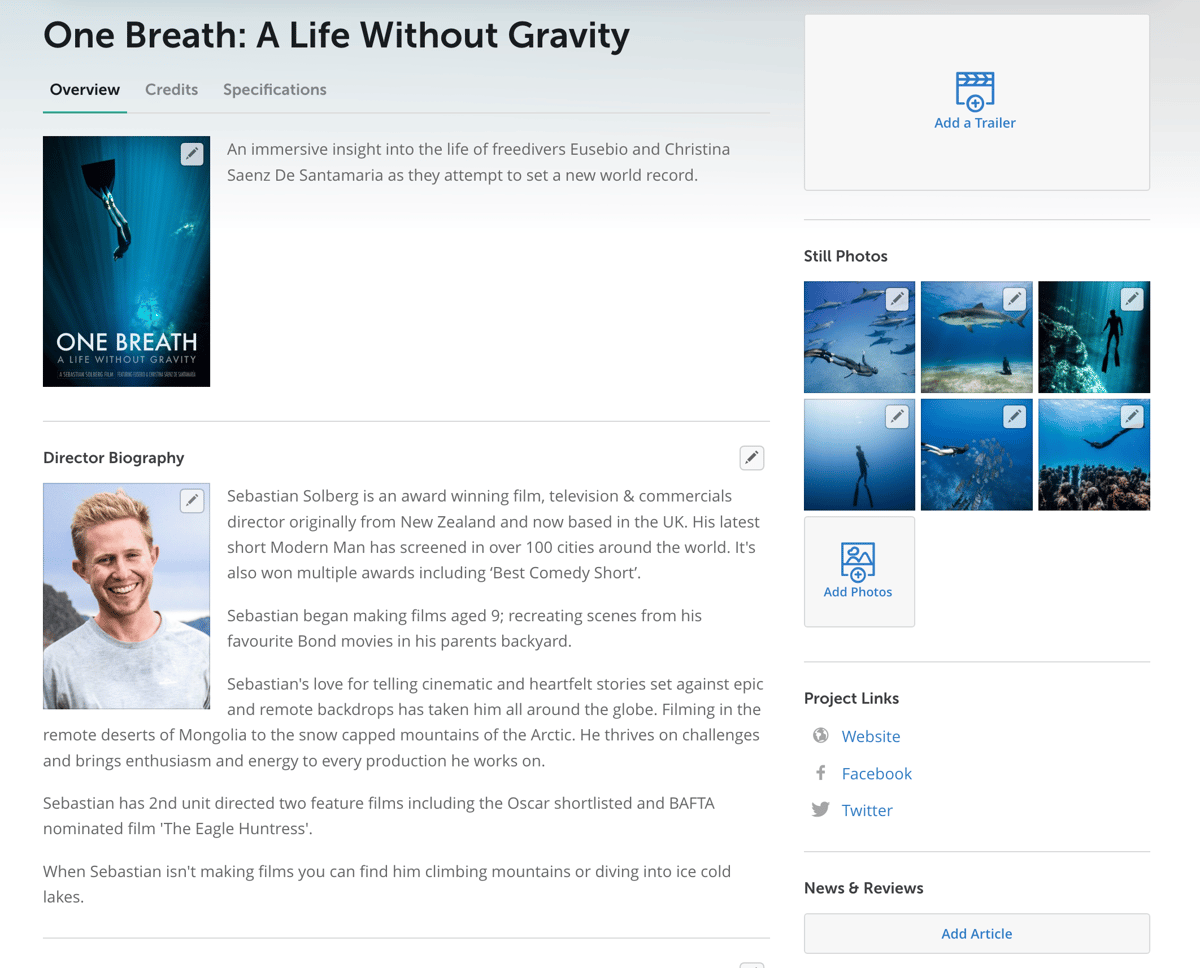Click the Add a Trailer clapperboard icon

[x=975, y=91]
